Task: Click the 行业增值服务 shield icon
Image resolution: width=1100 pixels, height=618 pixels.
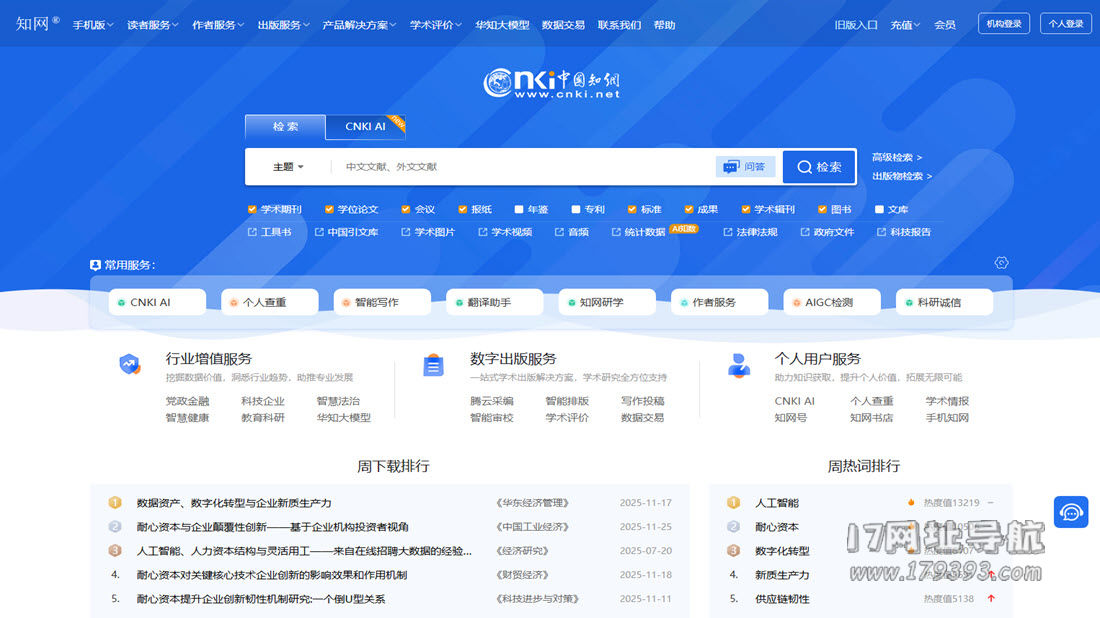Action: pos(130,365)
